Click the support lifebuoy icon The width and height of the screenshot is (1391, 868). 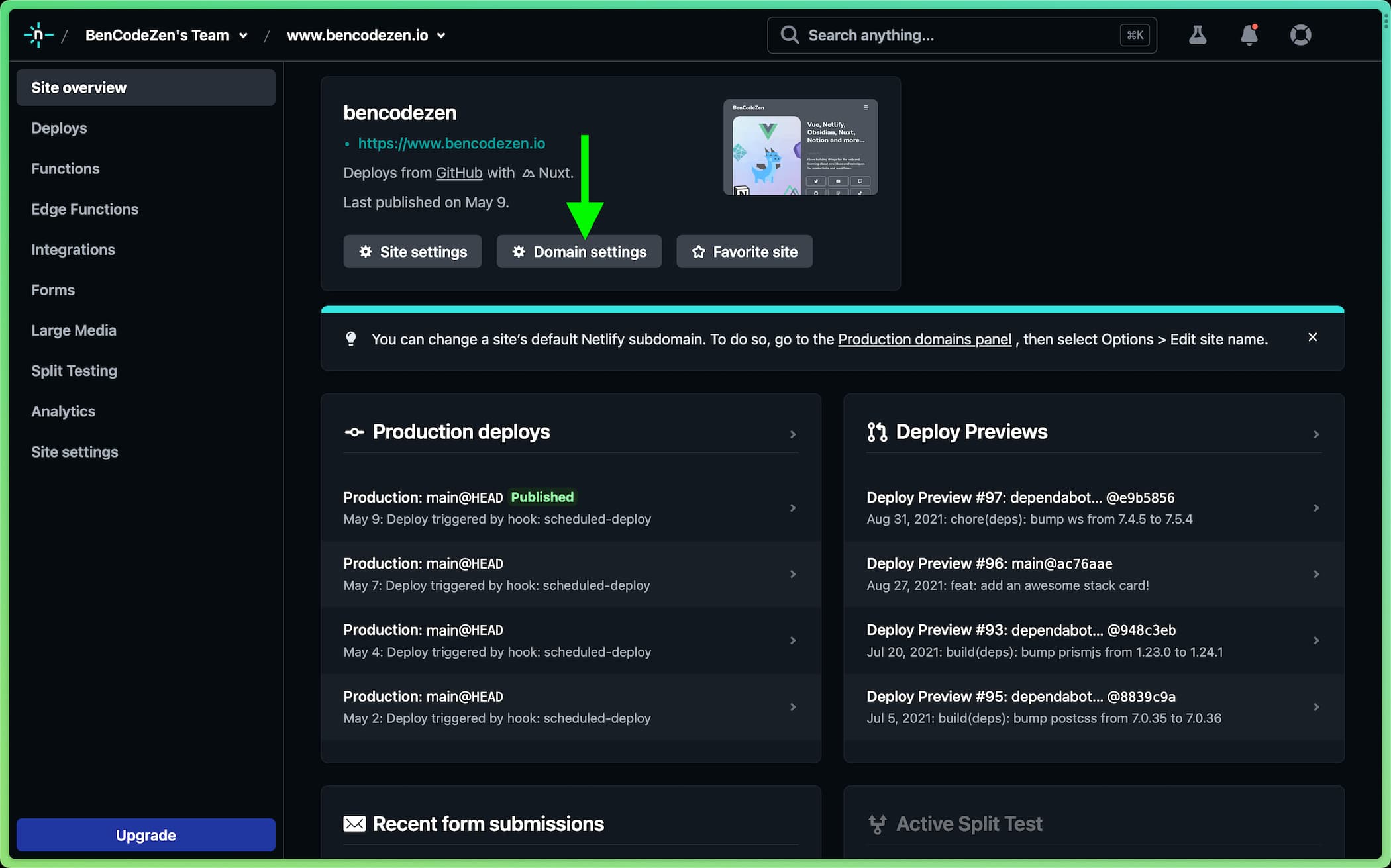(1300, 35)
